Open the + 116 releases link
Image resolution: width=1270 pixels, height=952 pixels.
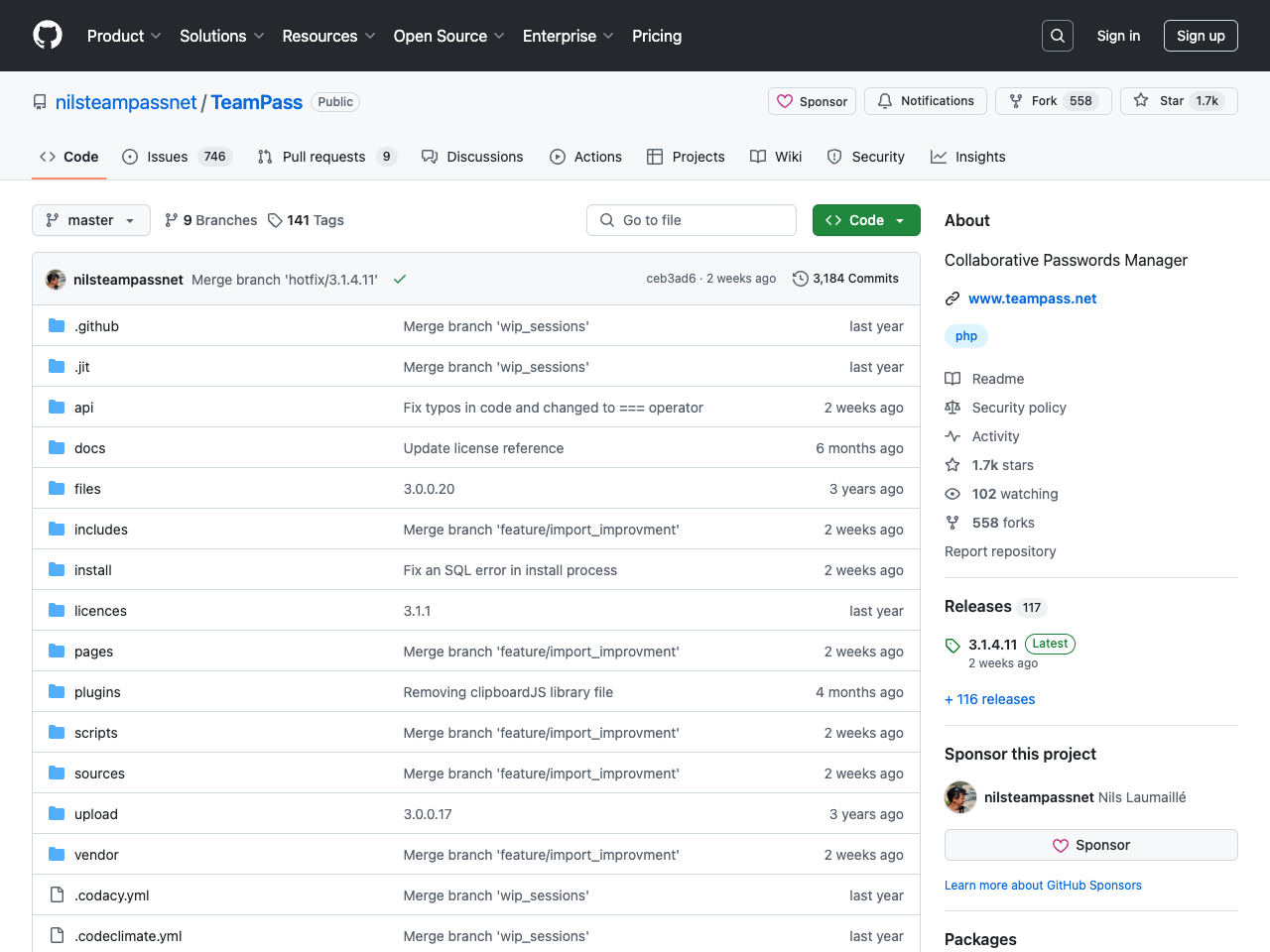click(989, 699)
